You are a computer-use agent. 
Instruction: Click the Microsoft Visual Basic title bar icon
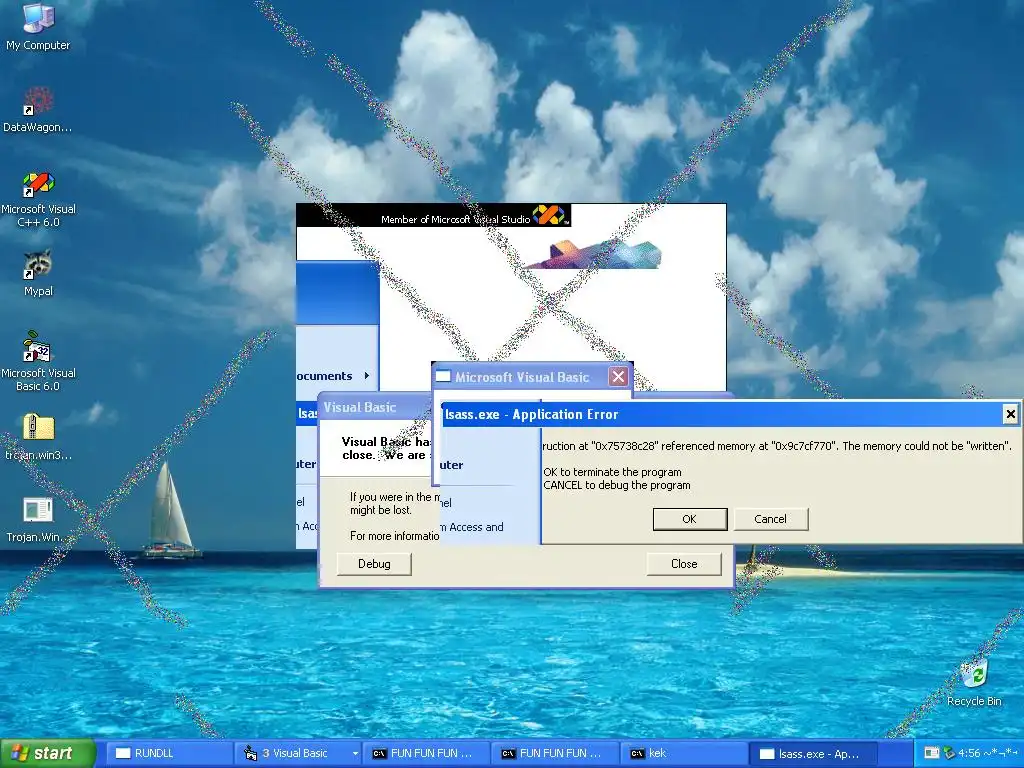click(443, 376)
